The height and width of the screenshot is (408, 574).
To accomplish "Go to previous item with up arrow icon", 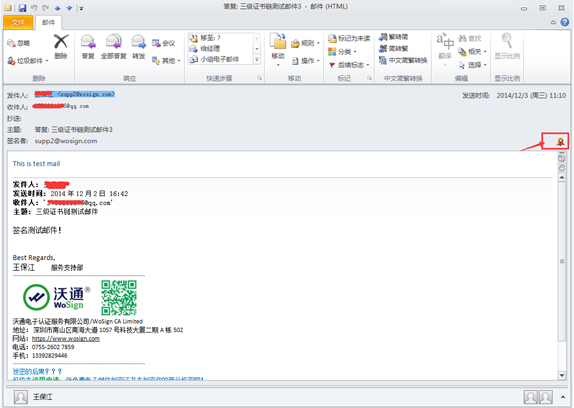I will click(x=57, y=8).
